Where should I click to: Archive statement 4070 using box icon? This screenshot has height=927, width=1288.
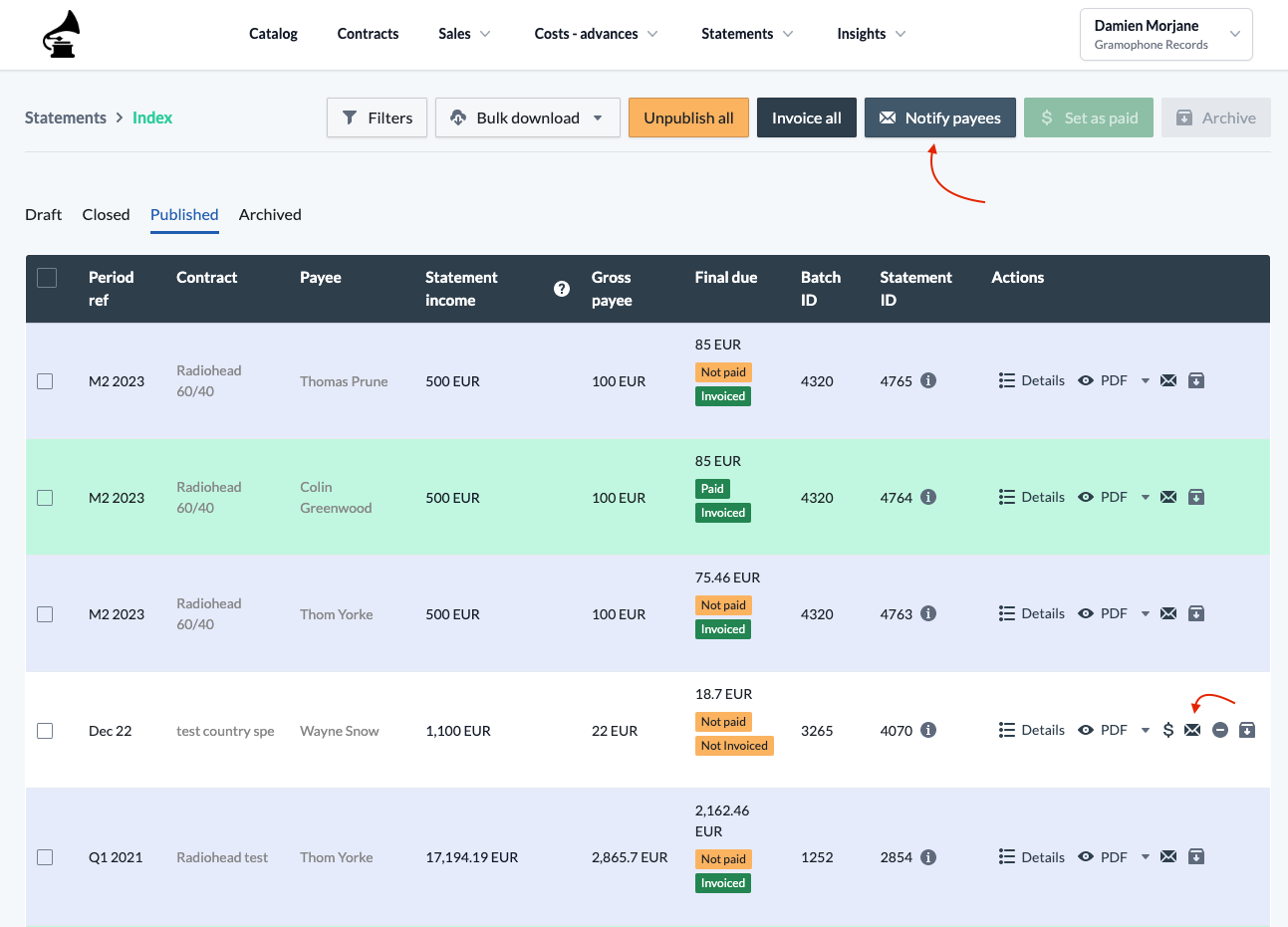coord(1246,730)
